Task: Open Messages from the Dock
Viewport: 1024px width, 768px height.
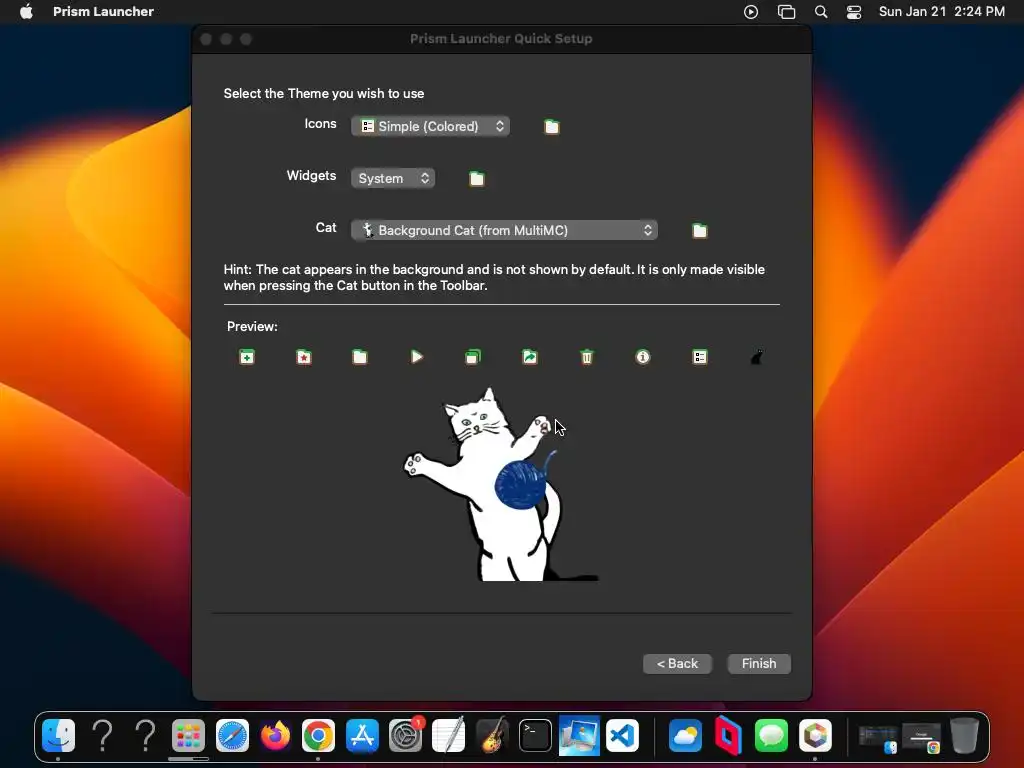Action: coord(771,736)
